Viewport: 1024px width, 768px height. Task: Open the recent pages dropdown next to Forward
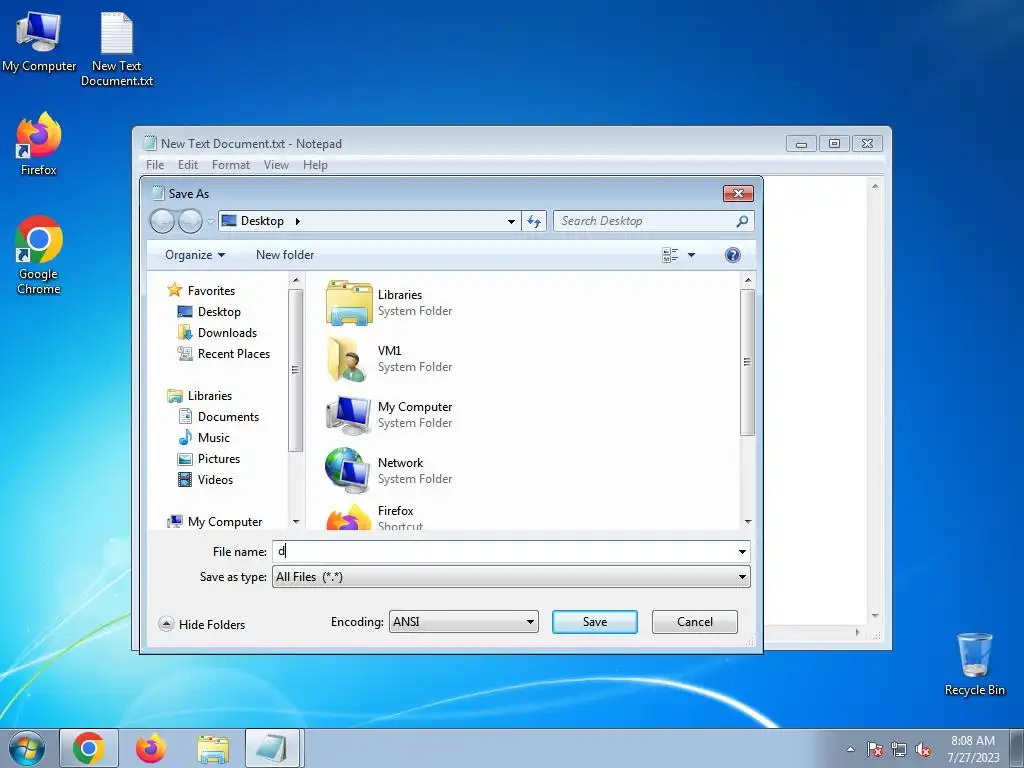(x=211, y=222)
